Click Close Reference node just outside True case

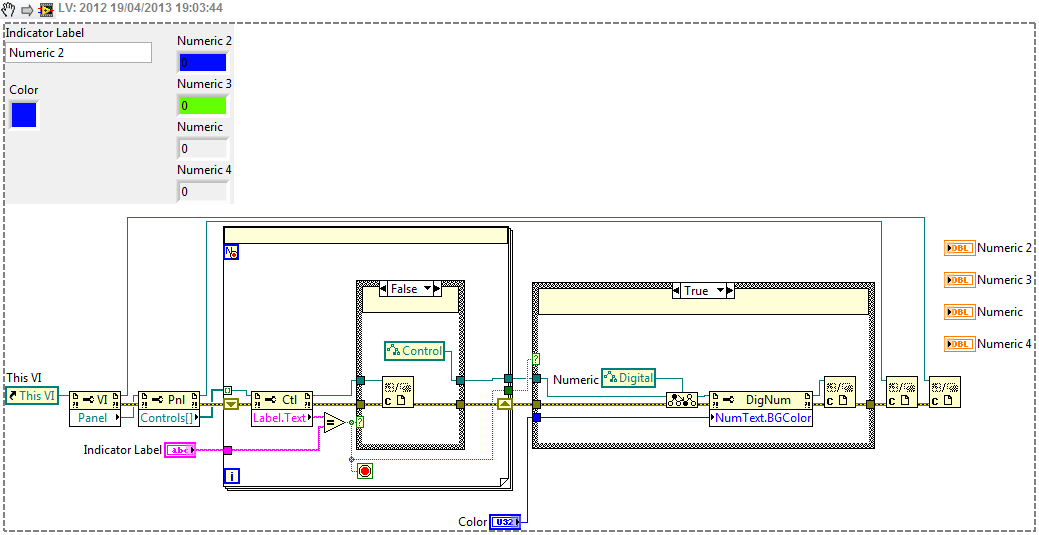coord(902,392)
